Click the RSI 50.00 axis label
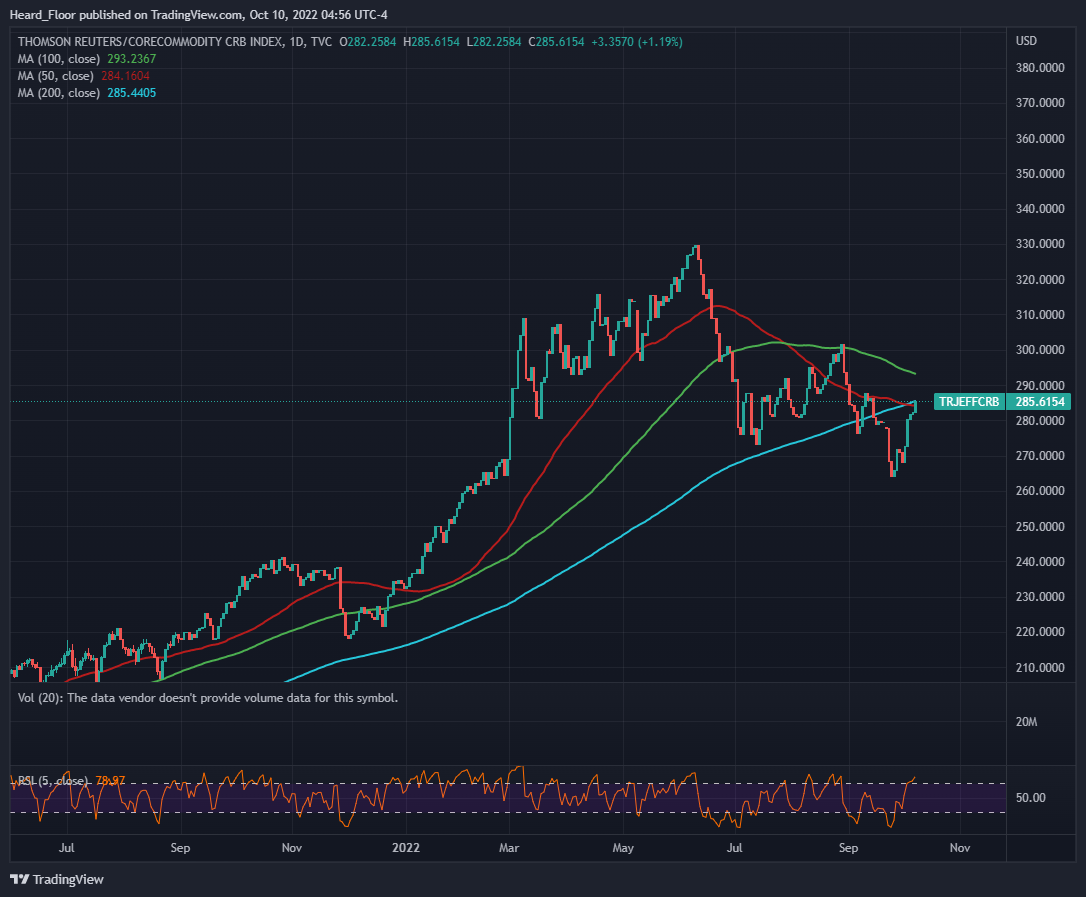This screenshot has height=897, width=1086. tap(1030, 797)
